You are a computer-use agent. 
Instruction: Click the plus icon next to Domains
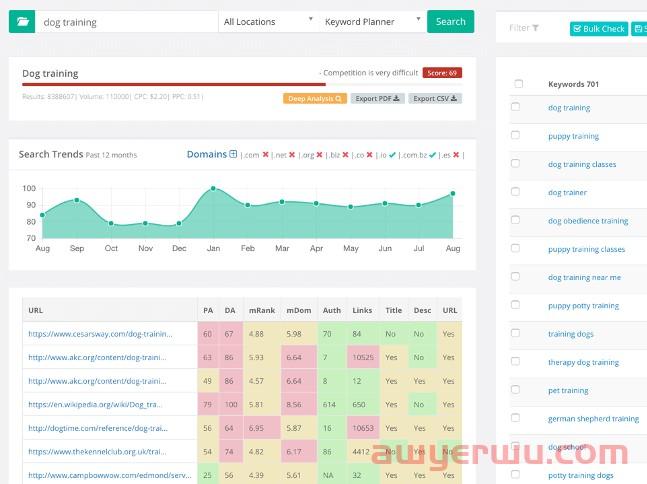[x=233, y=155]
